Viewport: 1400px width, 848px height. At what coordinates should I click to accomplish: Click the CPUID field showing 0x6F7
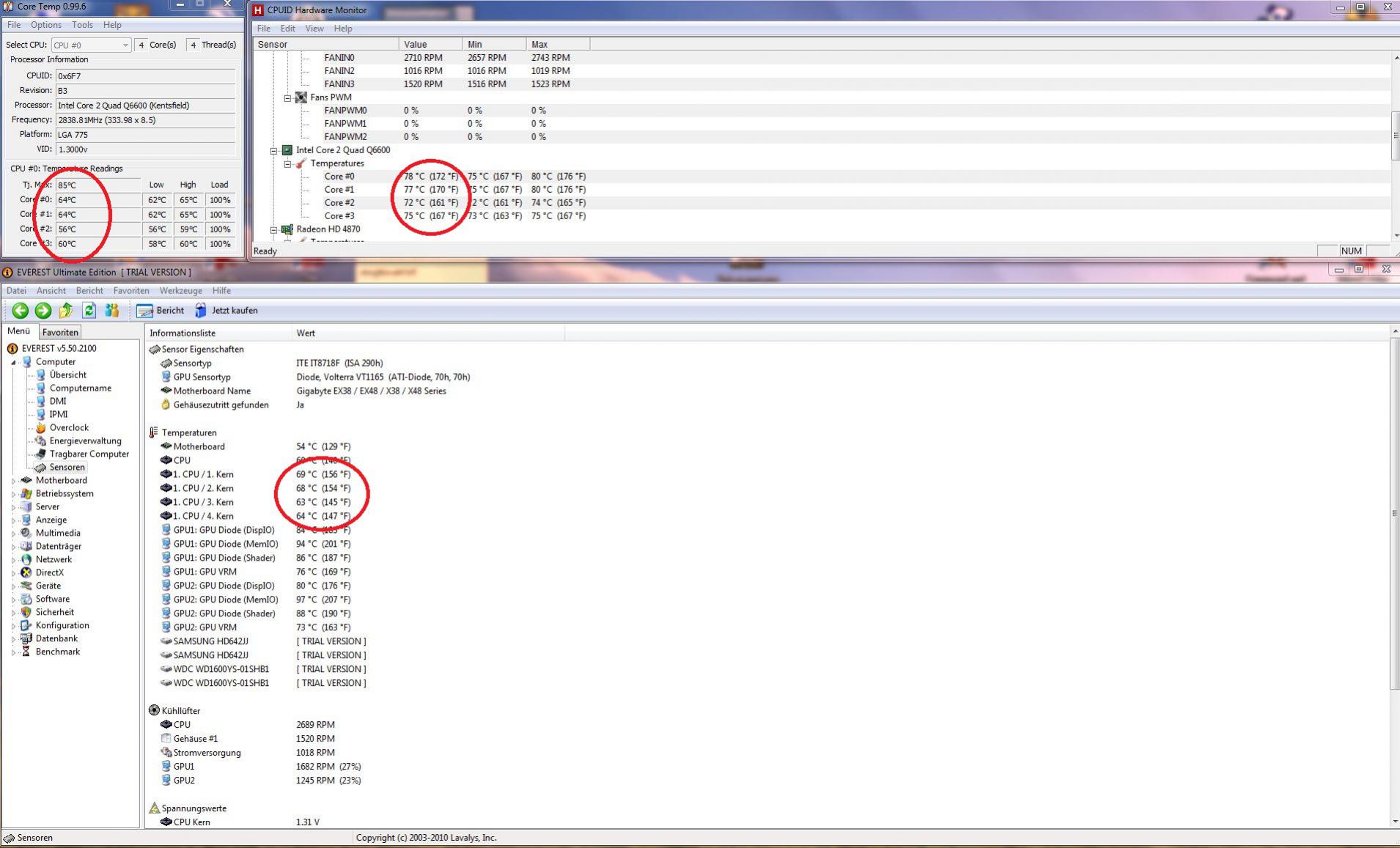[146, 76]
